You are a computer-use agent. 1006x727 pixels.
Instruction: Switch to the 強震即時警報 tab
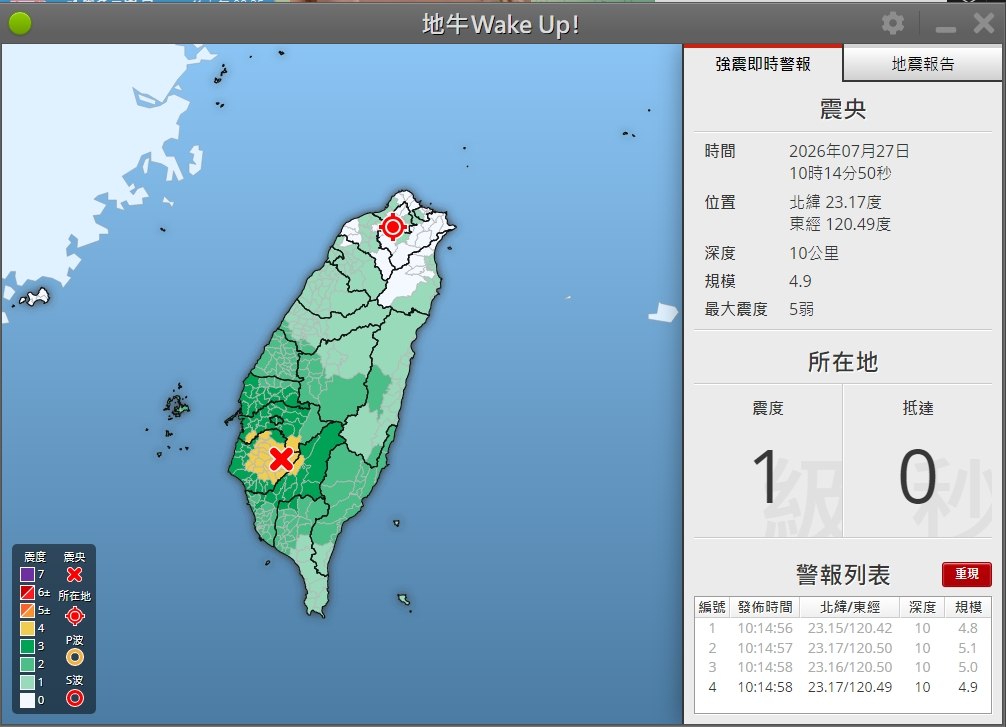[x=763, y=64]
